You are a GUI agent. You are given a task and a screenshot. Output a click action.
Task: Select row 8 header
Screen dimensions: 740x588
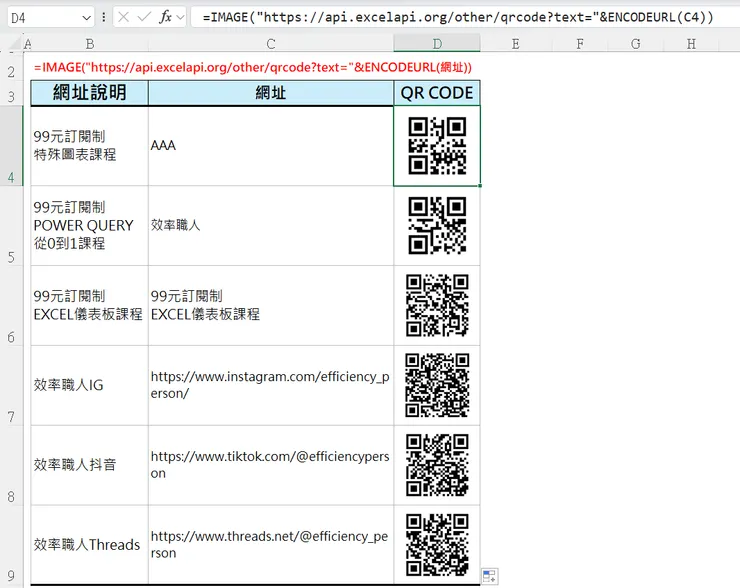click(x=11, y=465)
